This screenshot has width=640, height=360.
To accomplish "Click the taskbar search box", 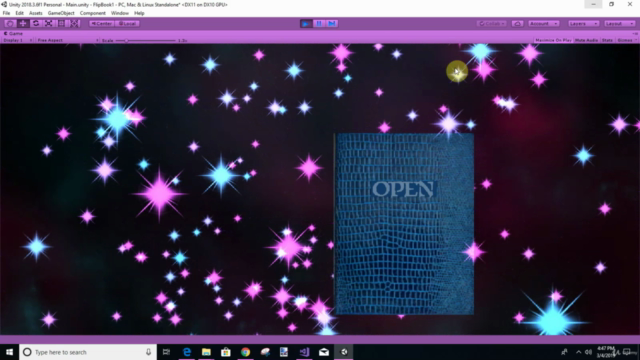I will (88, 352).
